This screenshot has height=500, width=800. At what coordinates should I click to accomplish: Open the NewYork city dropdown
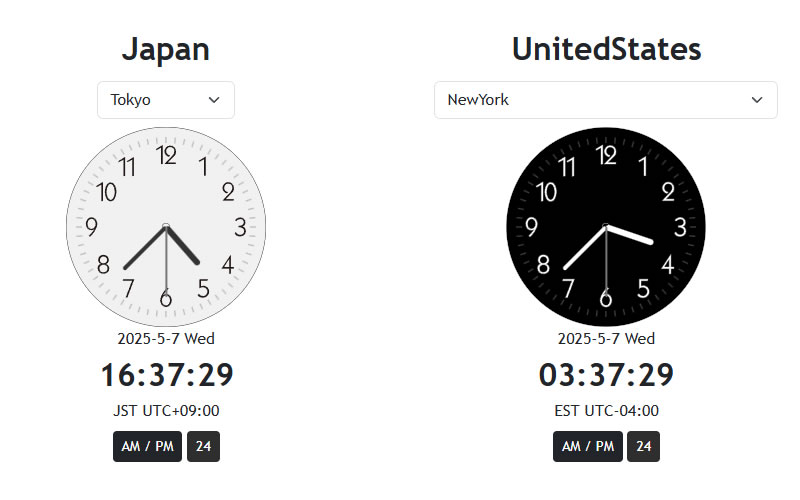(606, 100)
